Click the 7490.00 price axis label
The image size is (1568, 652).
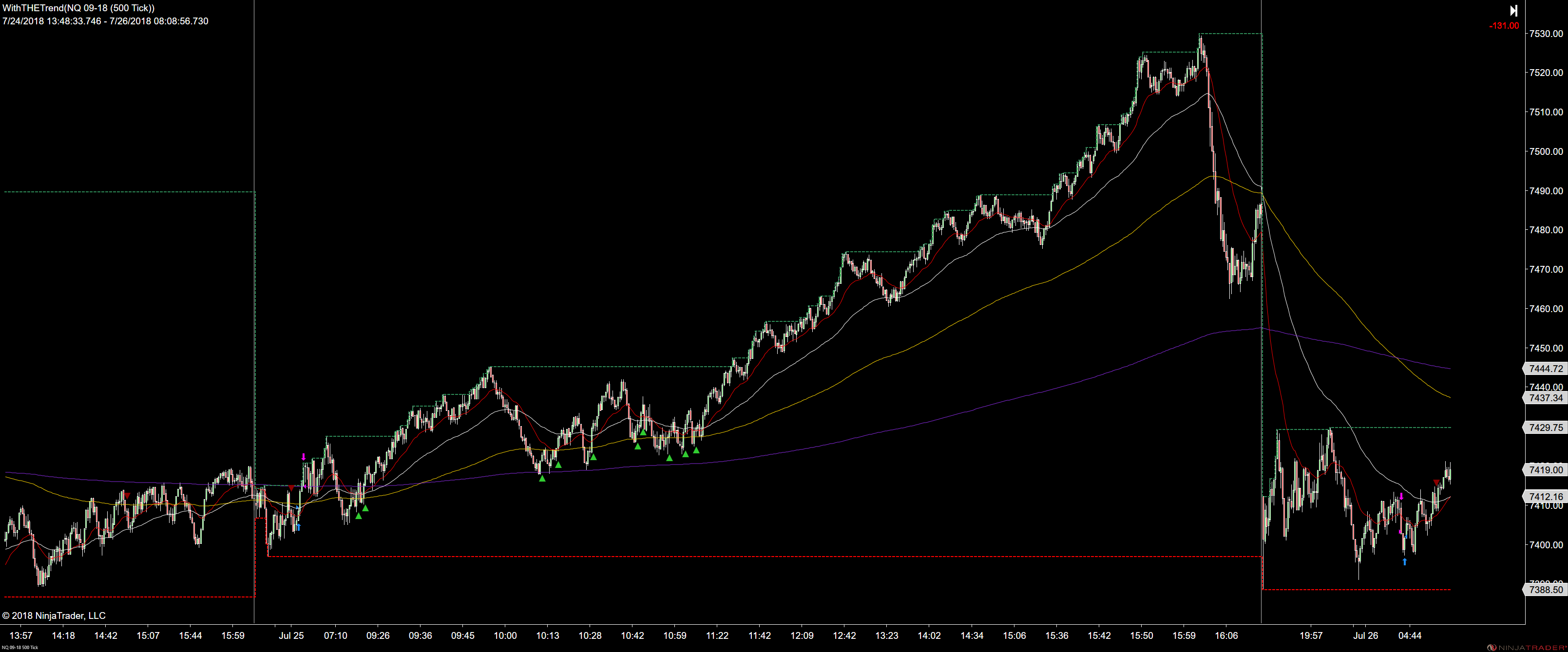click(1546, 191)
